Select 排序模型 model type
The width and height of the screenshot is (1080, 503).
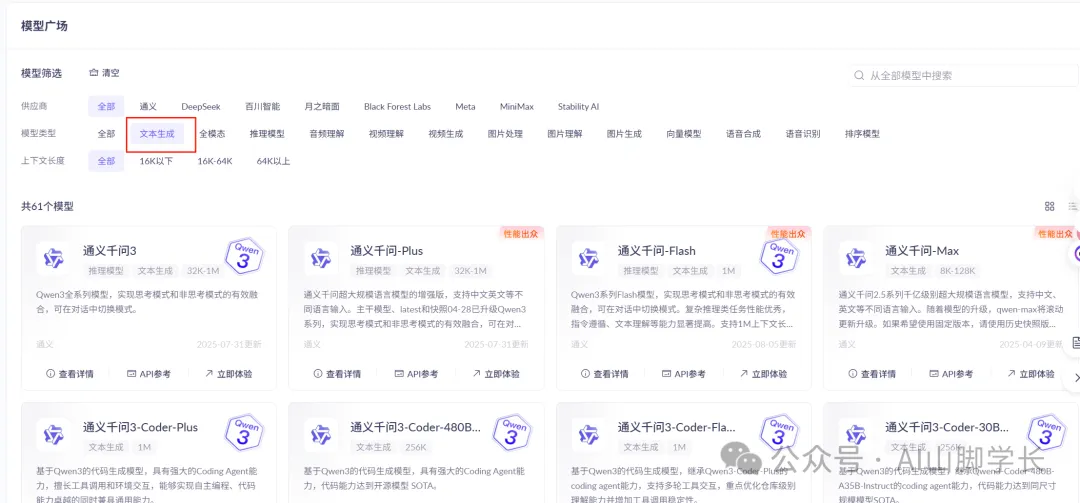point(862,134)
